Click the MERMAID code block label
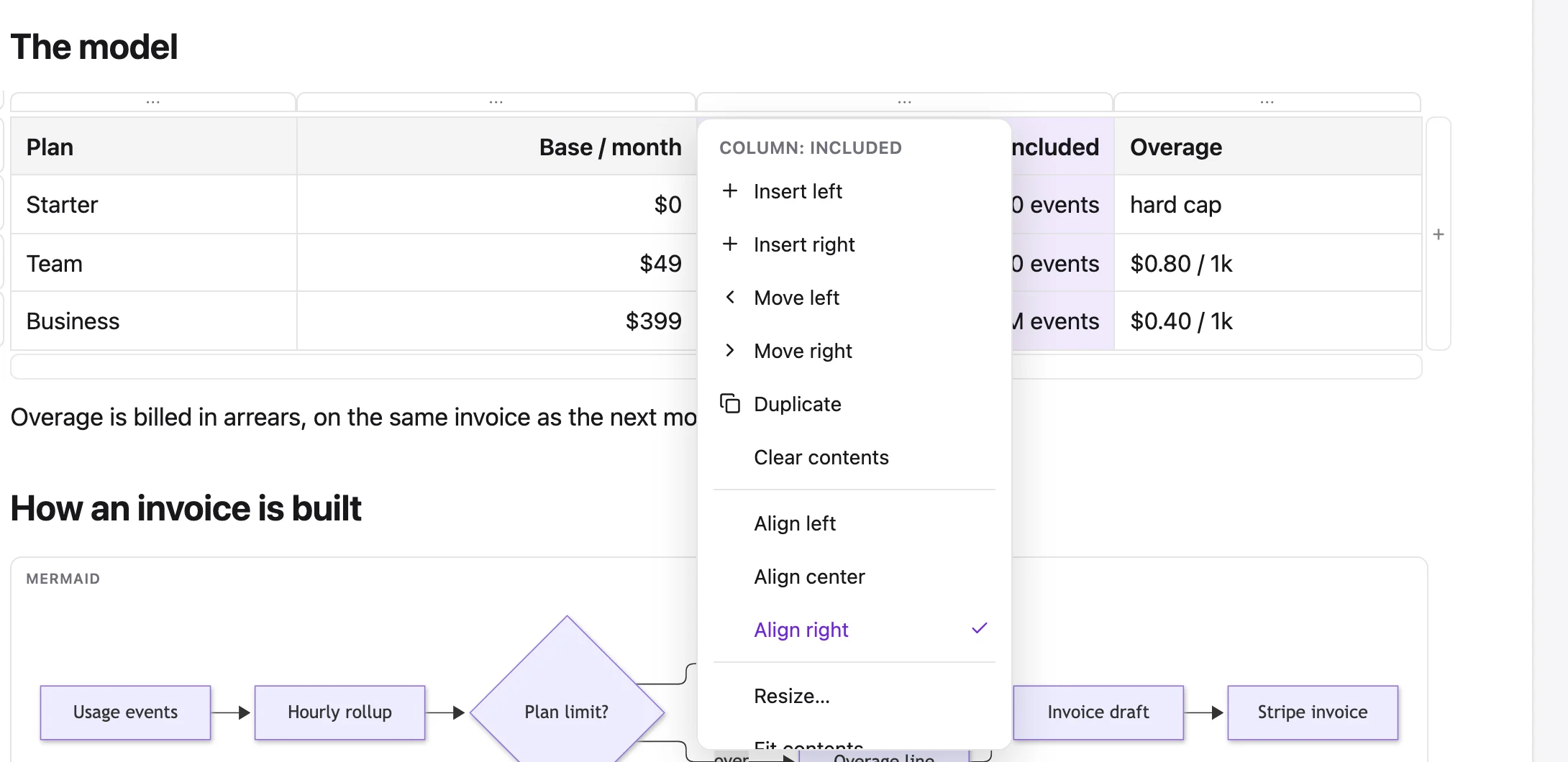The width and height of the screenshot is (1568, 762). point(63,579)
